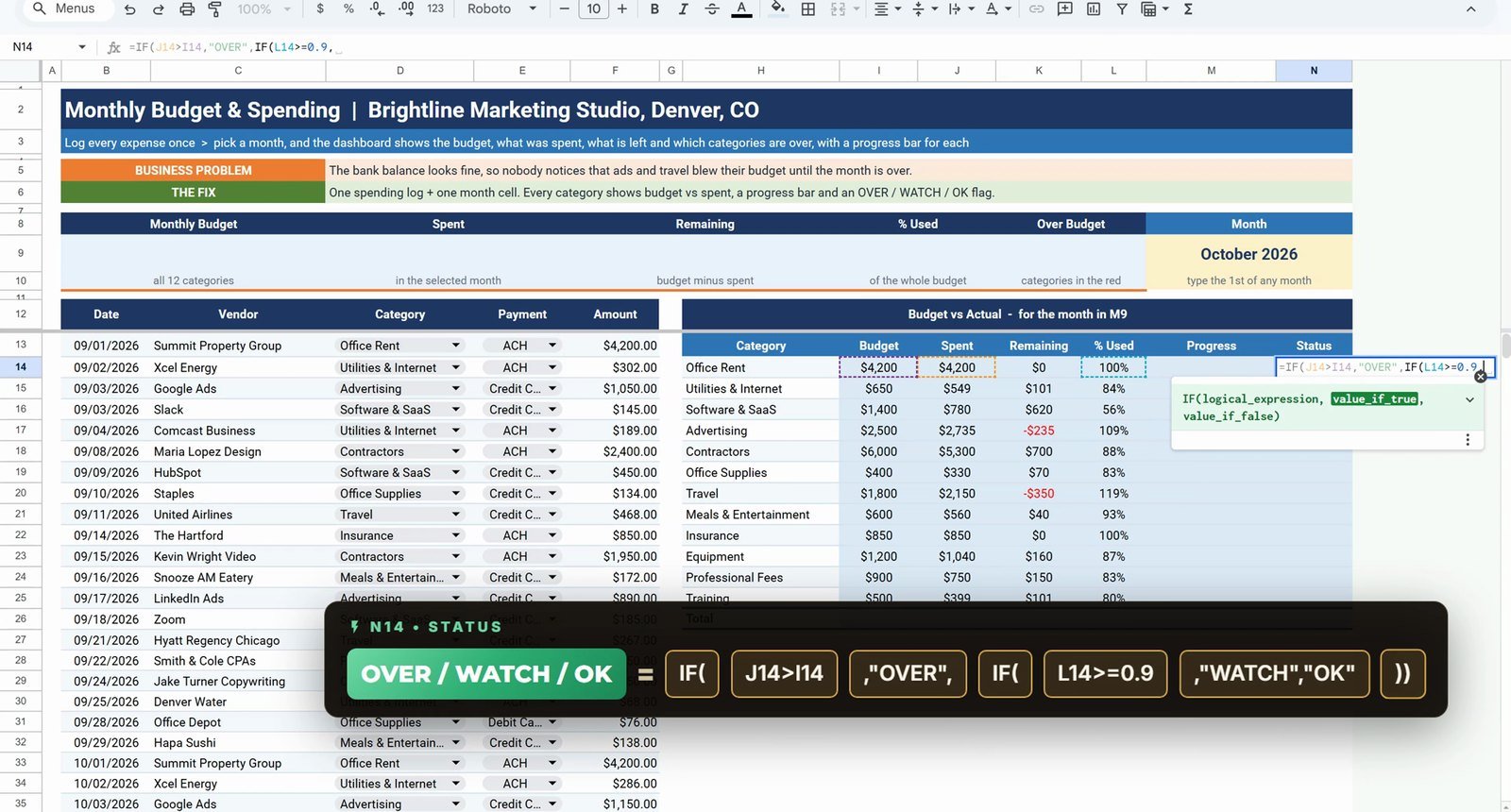The width and height of the screenshot is (1511, 812).
Task: Activate the paint format tool
Action: point(215,8)
